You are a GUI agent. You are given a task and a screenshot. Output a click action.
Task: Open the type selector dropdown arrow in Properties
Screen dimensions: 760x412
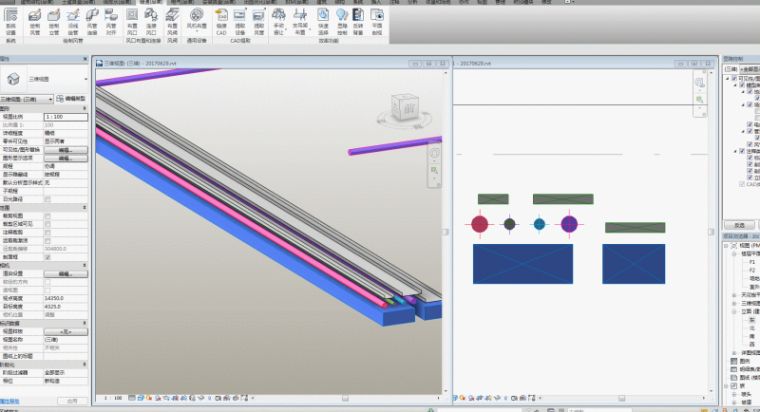point(86,79)
